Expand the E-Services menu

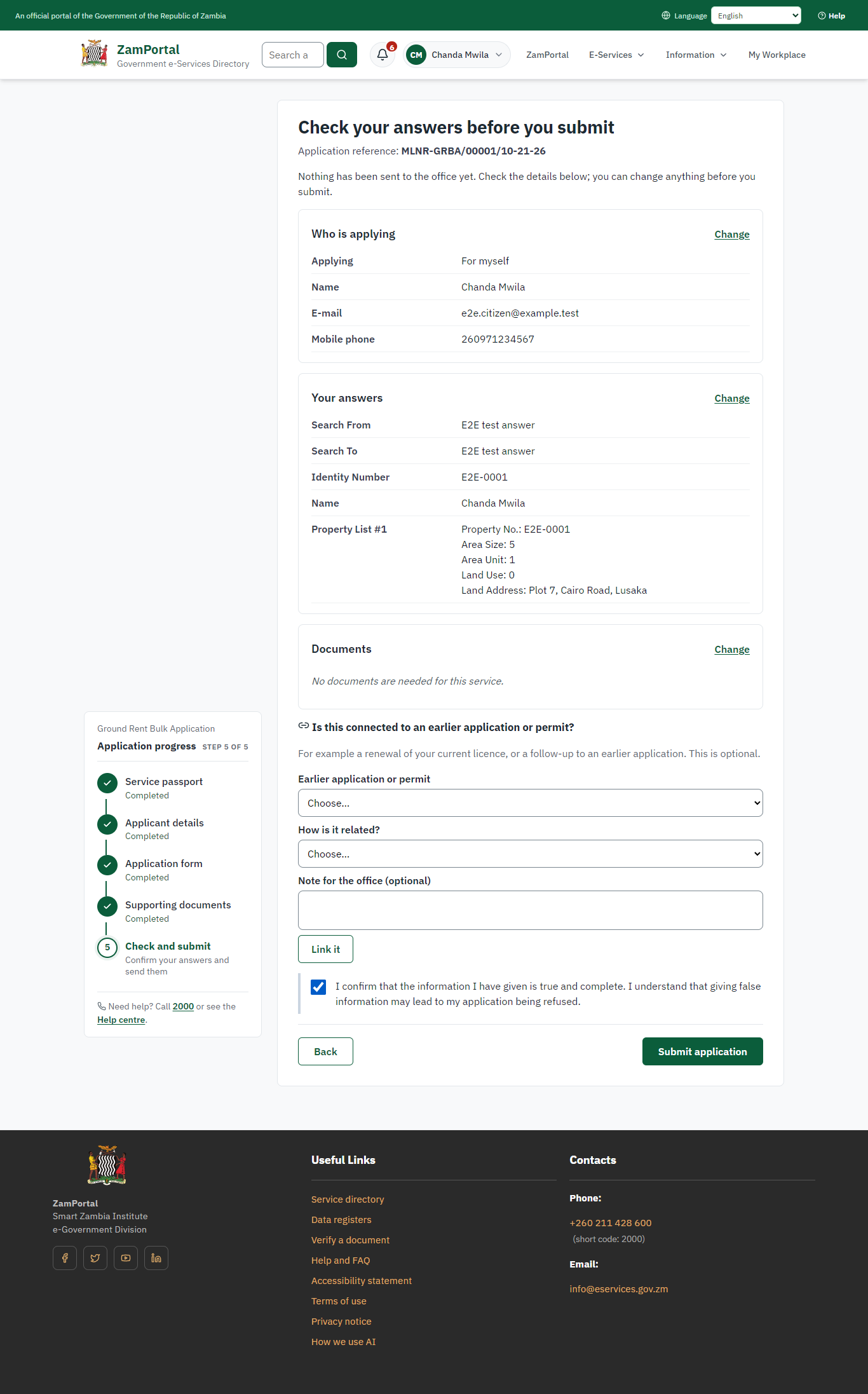click(616, 55)
